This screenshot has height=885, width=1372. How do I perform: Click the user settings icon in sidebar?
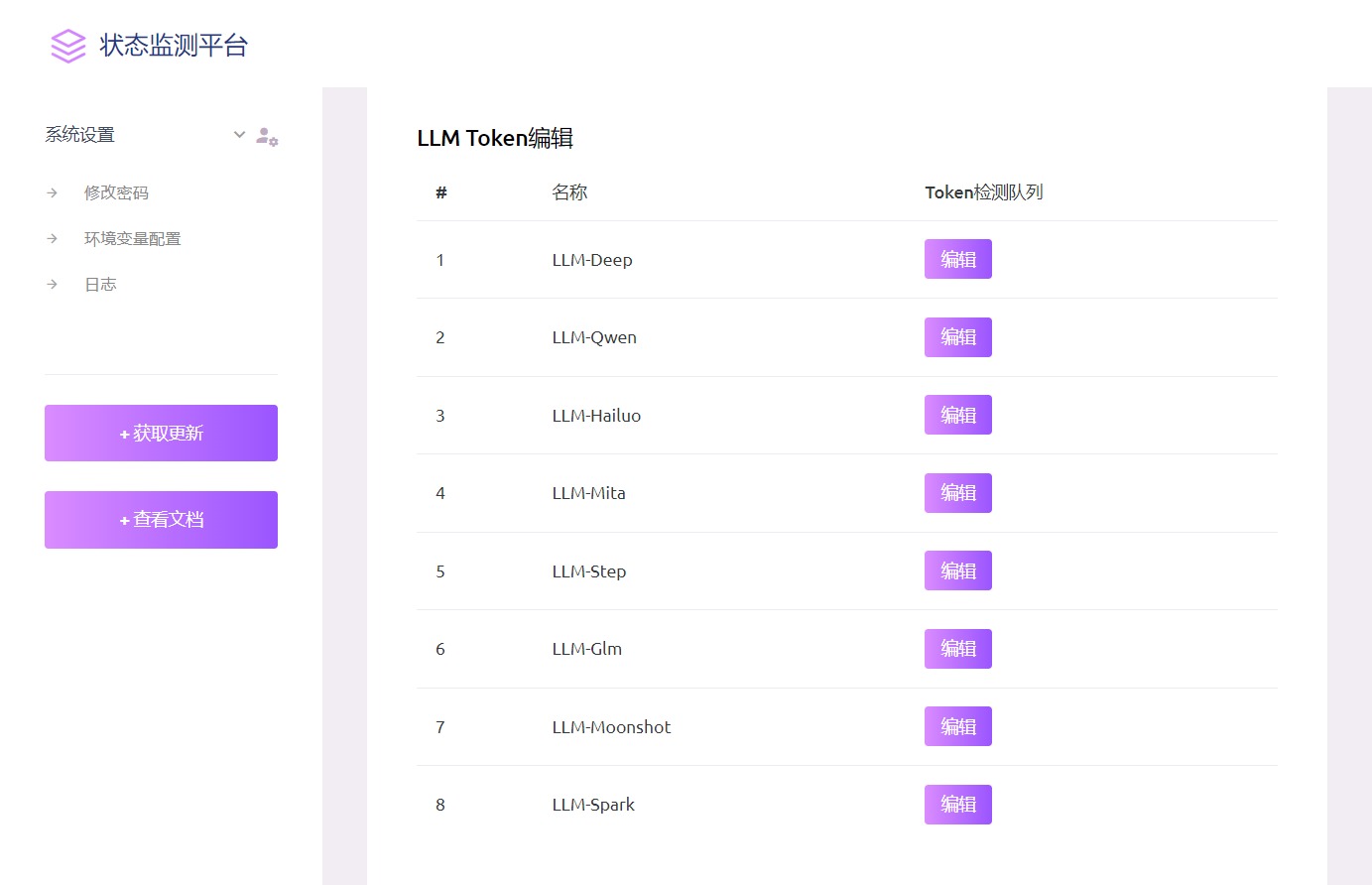pyautogui.click(x=267, y=137)
